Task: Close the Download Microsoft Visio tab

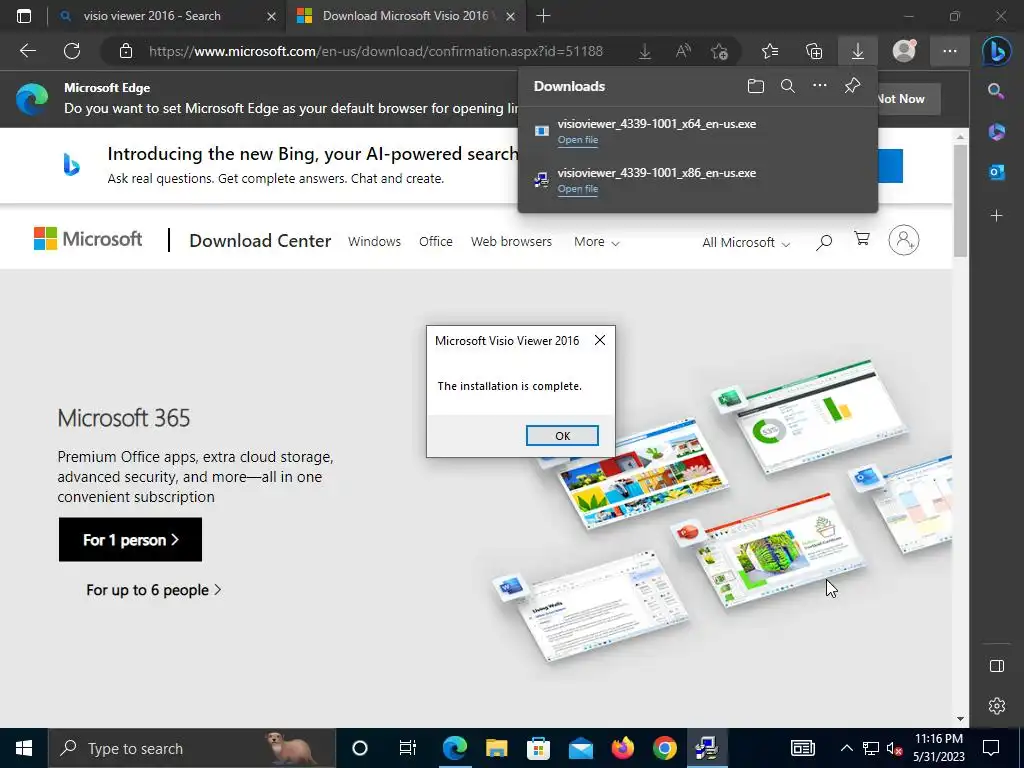Action: pos(511,16)
